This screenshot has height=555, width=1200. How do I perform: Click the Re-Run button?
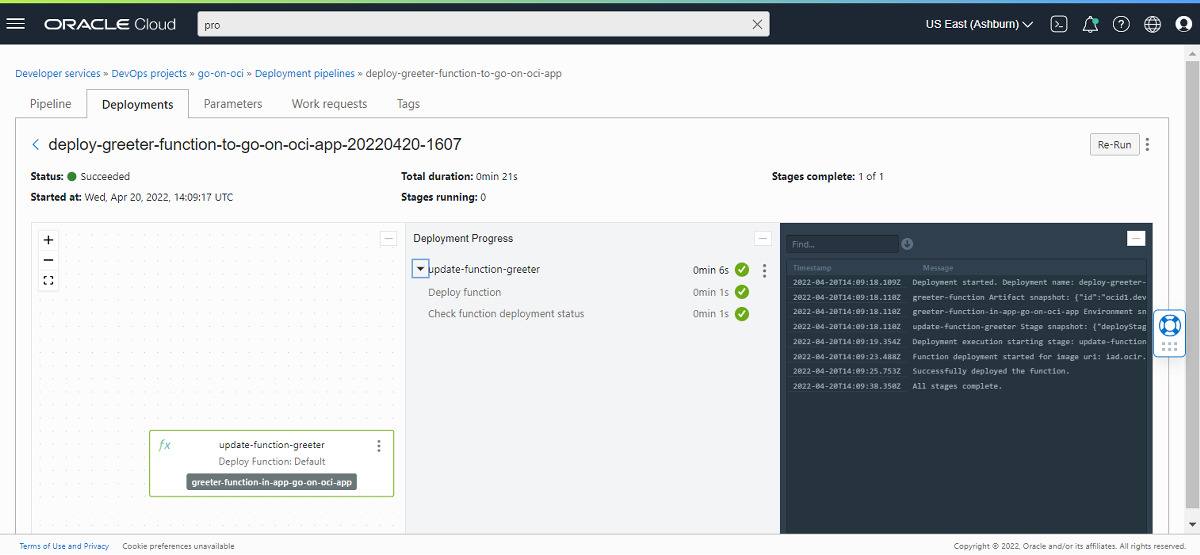[x=1114, y=145]
